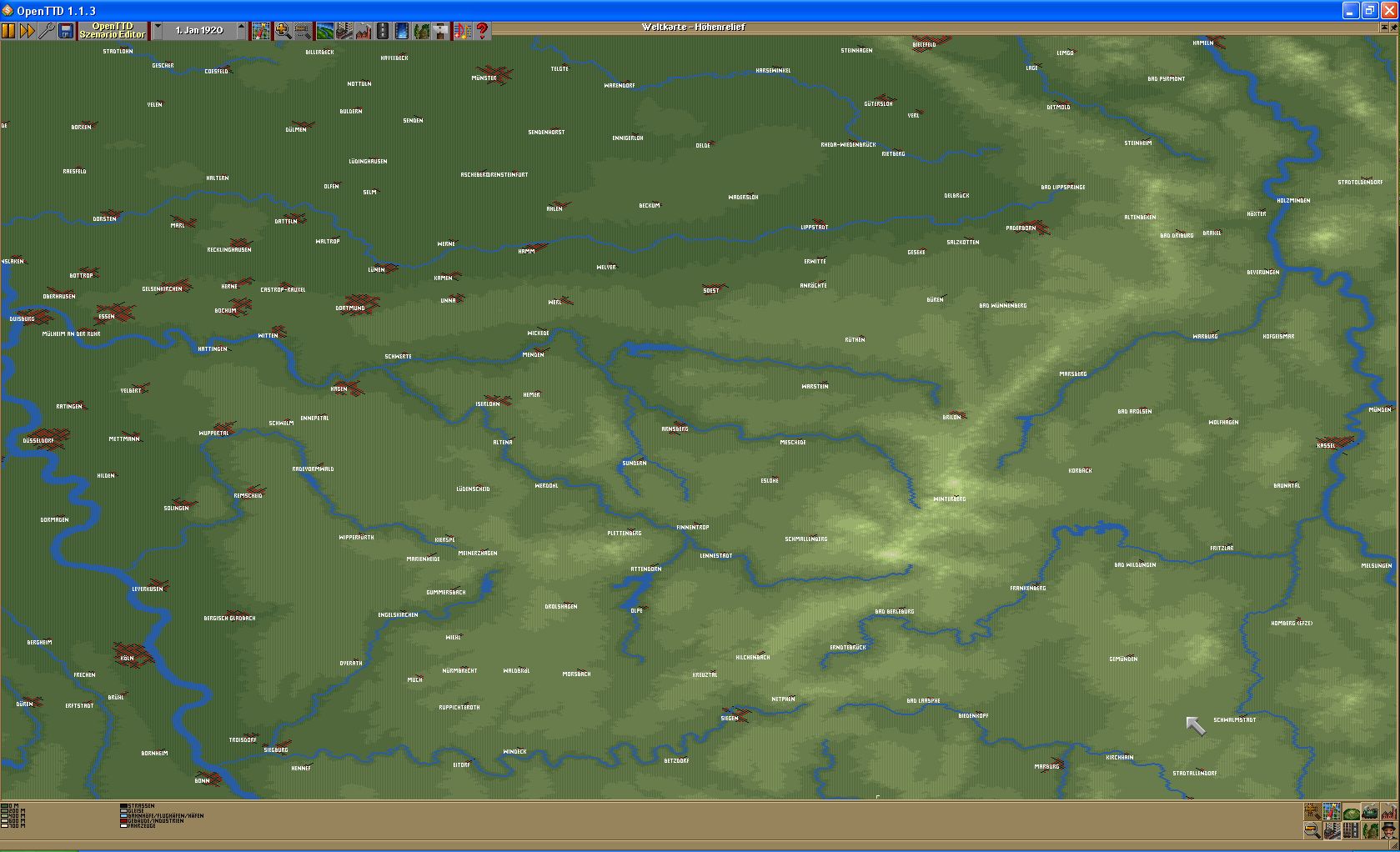Toggle fast forward mode
This screenshot has height=852, width=1400.
click(27, 31)
